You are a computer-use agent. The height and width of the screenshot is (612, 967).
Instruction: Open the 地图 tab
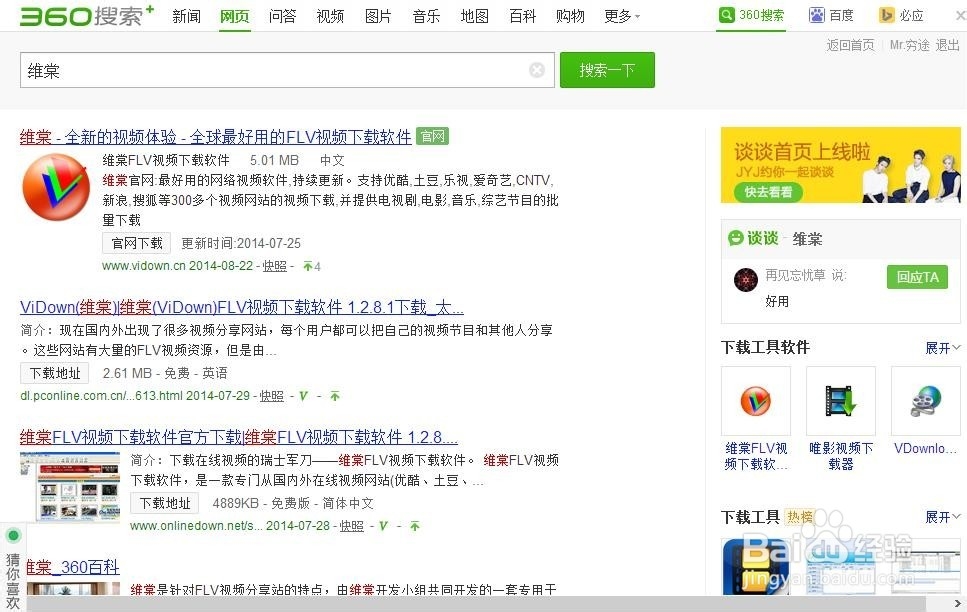click(474, 16)
